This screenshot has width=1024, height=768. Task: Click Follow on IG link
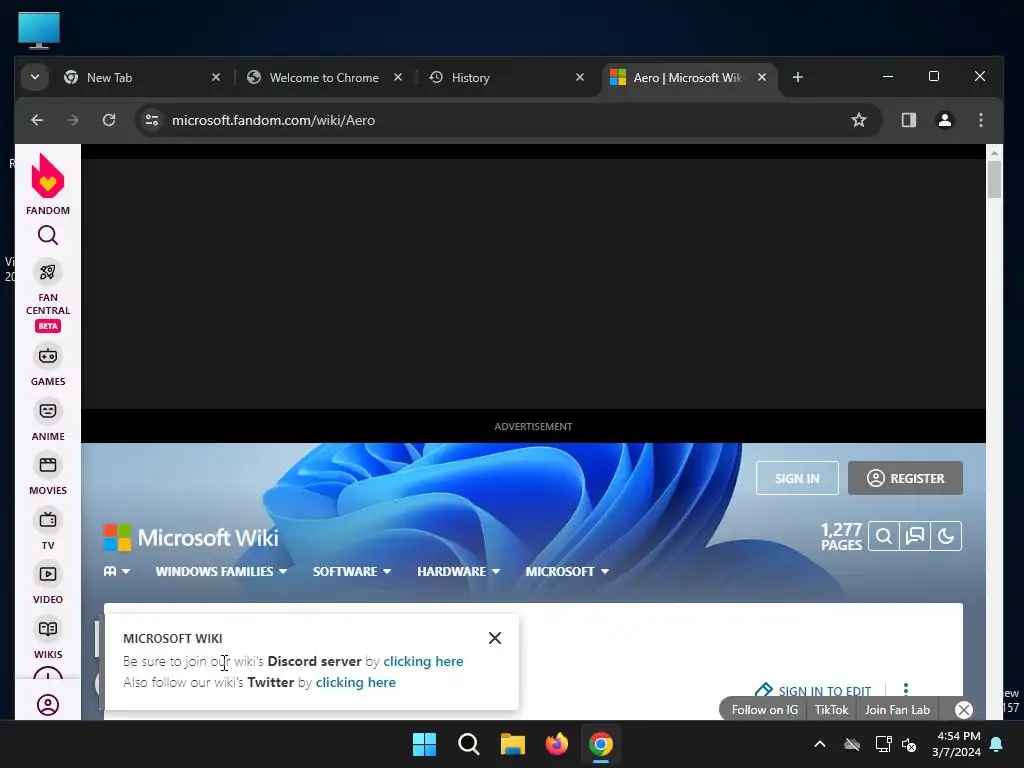(x=764, y=710)
